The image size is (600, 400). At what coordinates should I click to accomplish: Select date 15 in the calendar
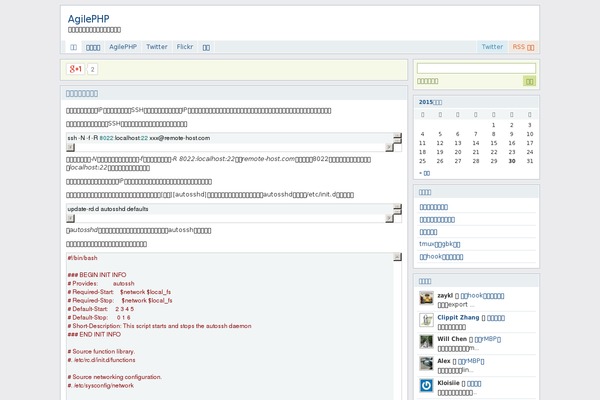click(494, 143)
